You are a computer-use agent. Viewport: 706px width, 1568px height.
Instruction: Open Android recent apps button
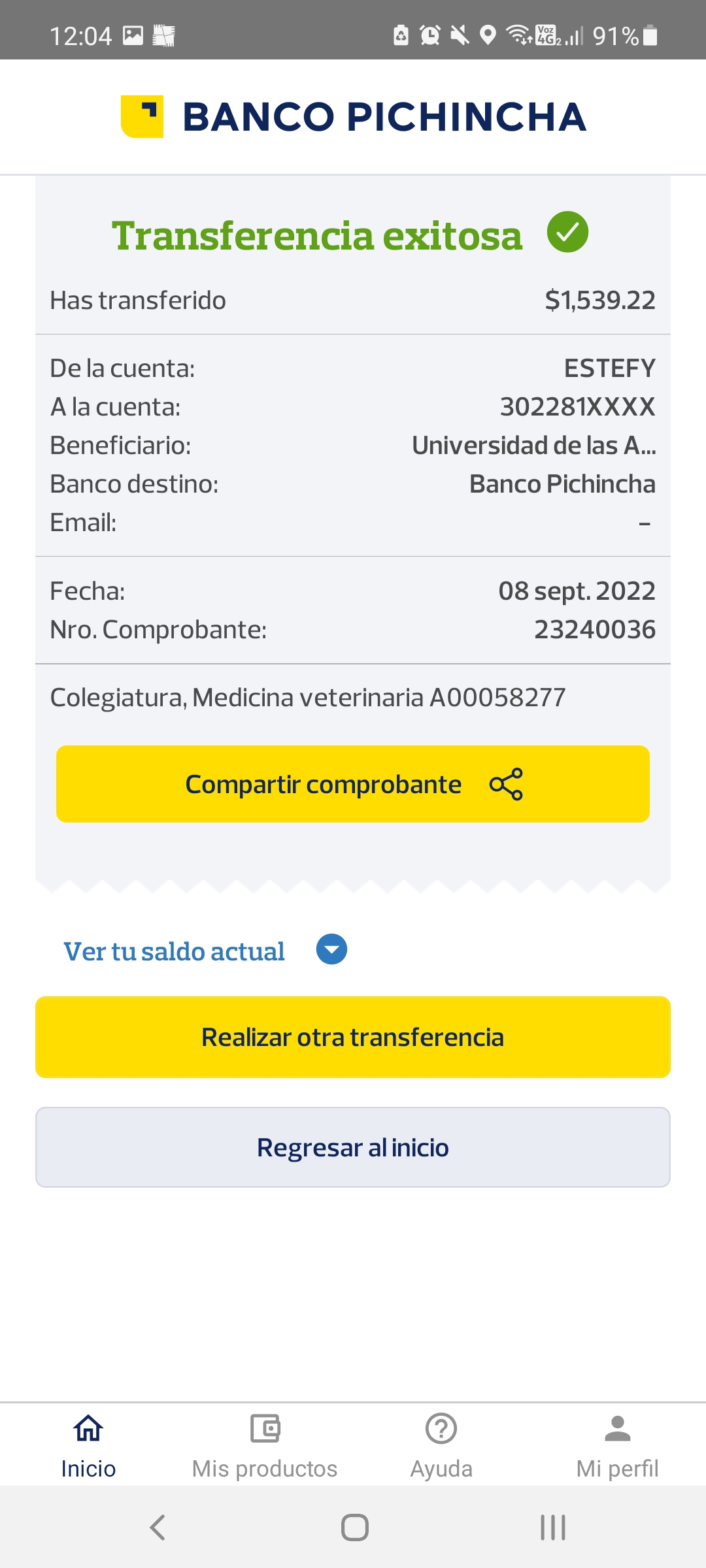click(552, 1527)
